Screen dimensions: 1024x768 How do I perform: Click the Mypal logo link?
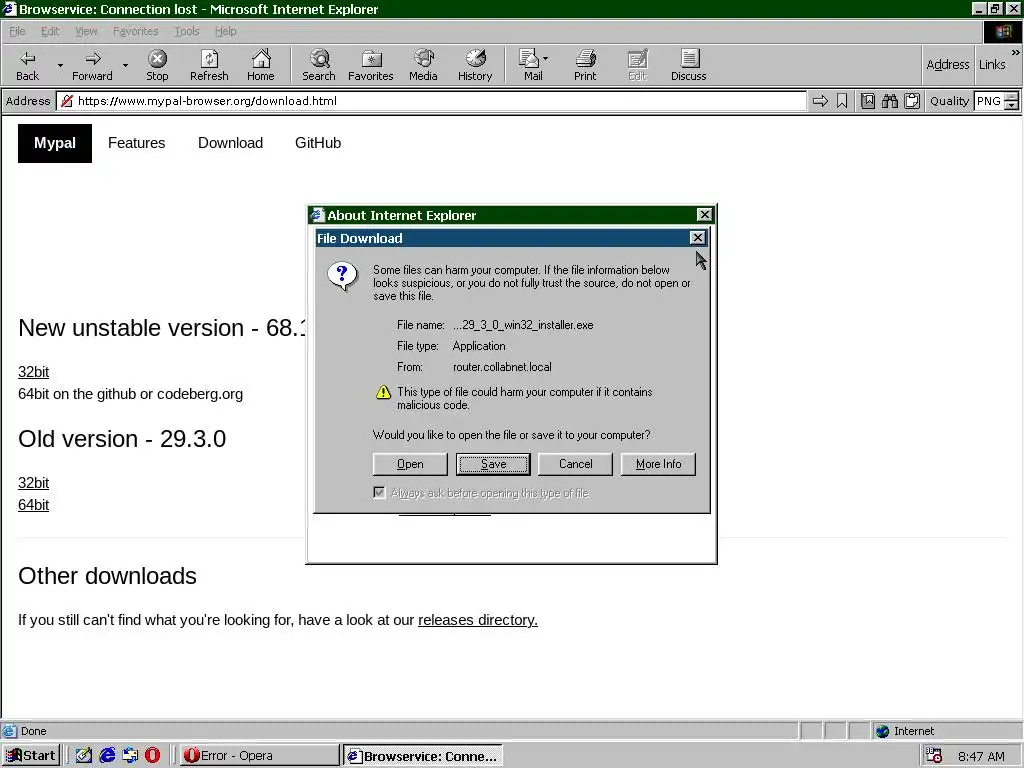tap(55, 143)
